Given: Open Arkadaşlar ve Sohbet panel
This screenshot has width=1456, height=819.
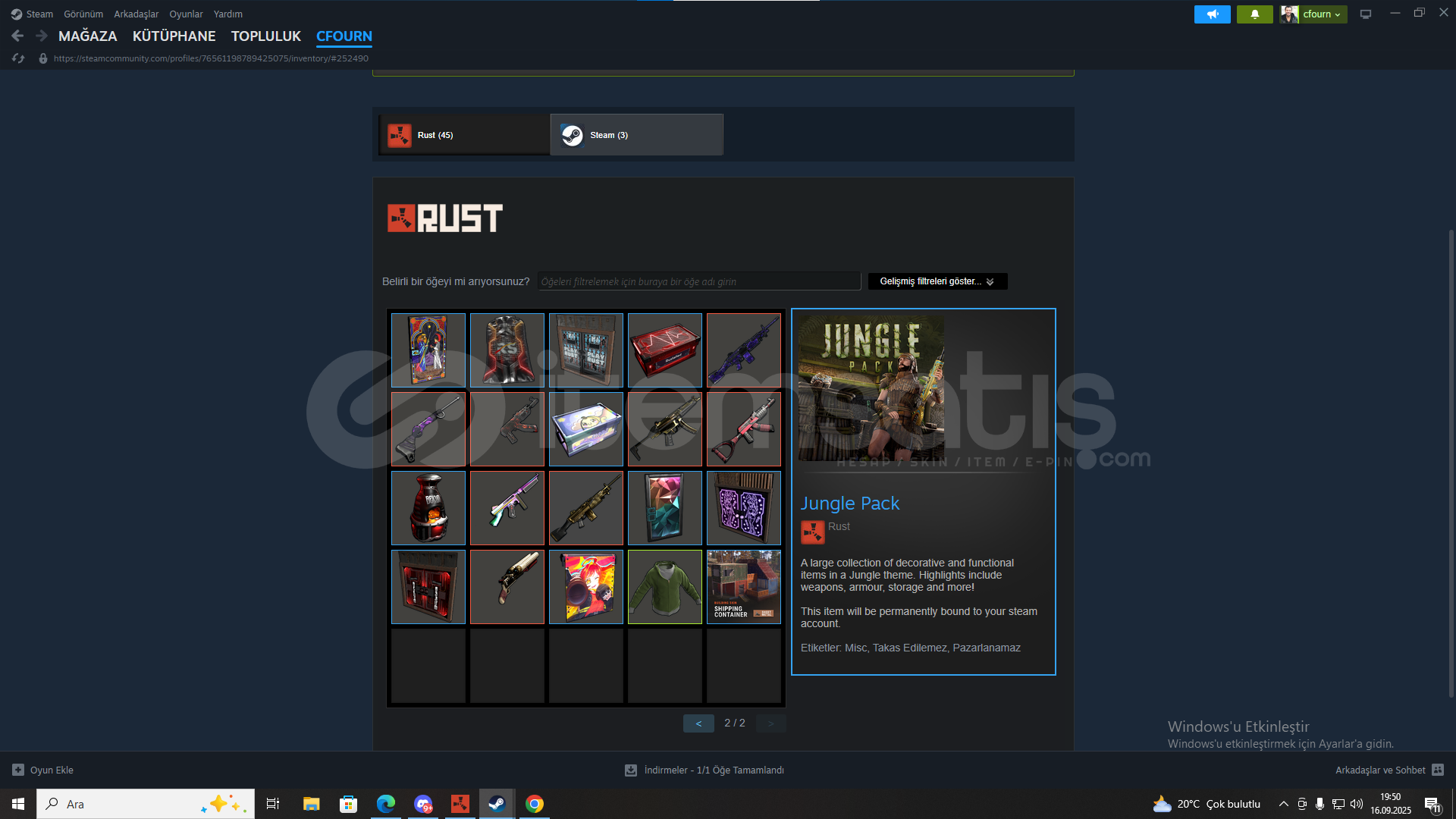Looking at the screenshot, I should [x=1389, y=770].
